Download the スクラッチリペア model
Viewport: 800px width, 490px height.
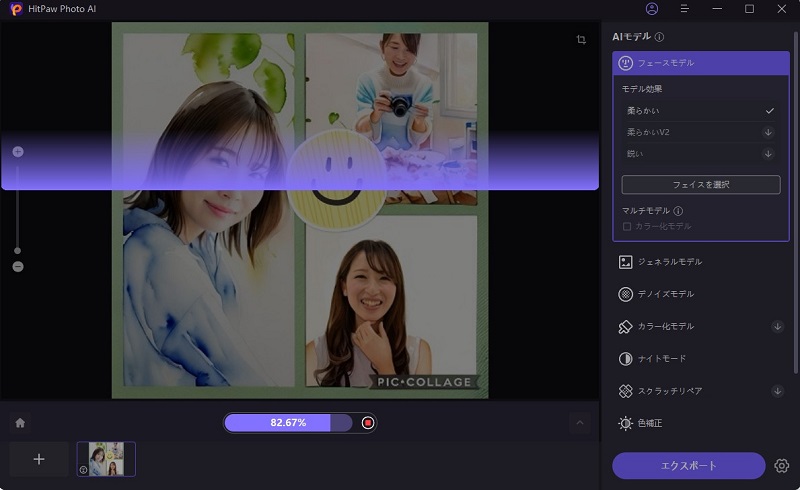(x=778, y=391)
